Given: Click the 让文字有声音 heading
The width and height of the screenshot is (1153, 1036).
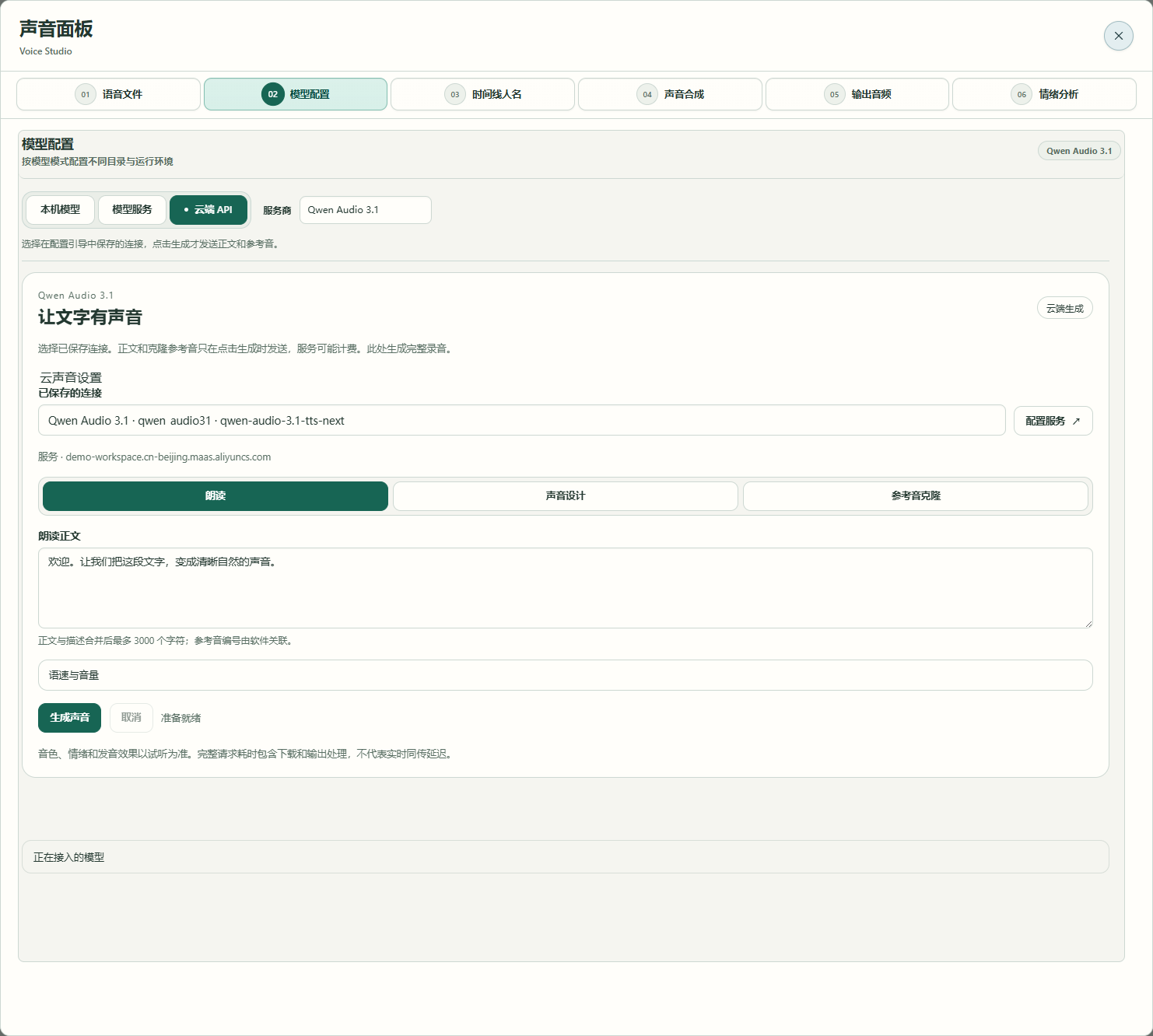Looking at the screenshot, I should [90, 317].
